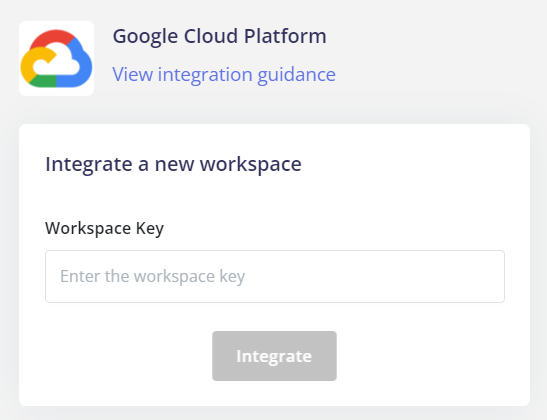This screenshot has width=547, height=420.
Task: Click the word workspace in the heading
Action: coord(250,165)
